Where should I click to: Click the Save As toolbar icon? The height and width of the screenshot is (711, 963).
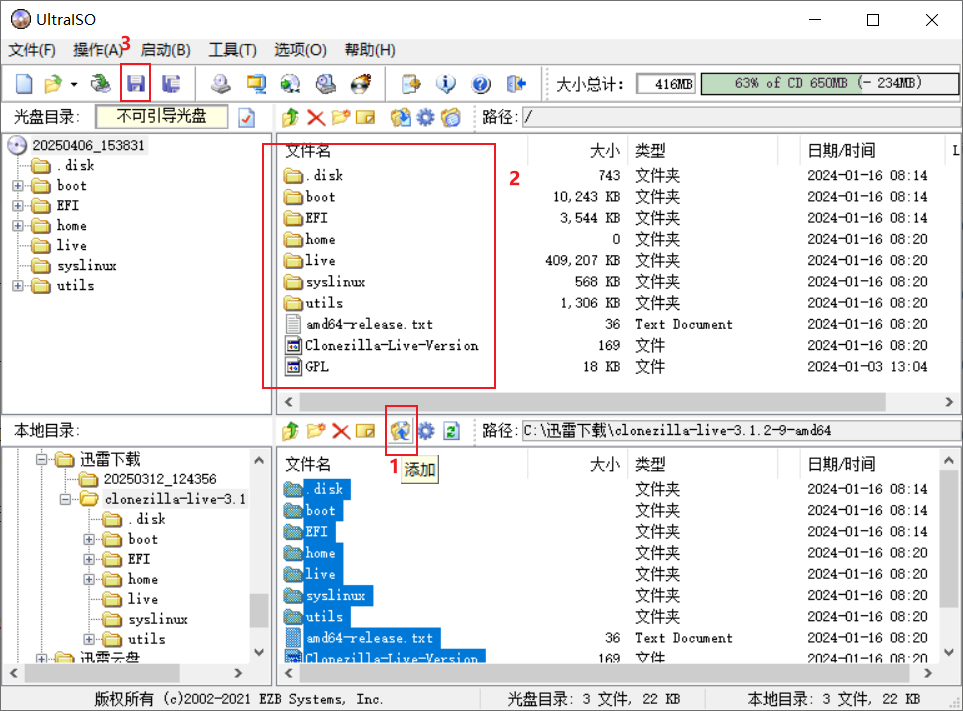point(171,84)
